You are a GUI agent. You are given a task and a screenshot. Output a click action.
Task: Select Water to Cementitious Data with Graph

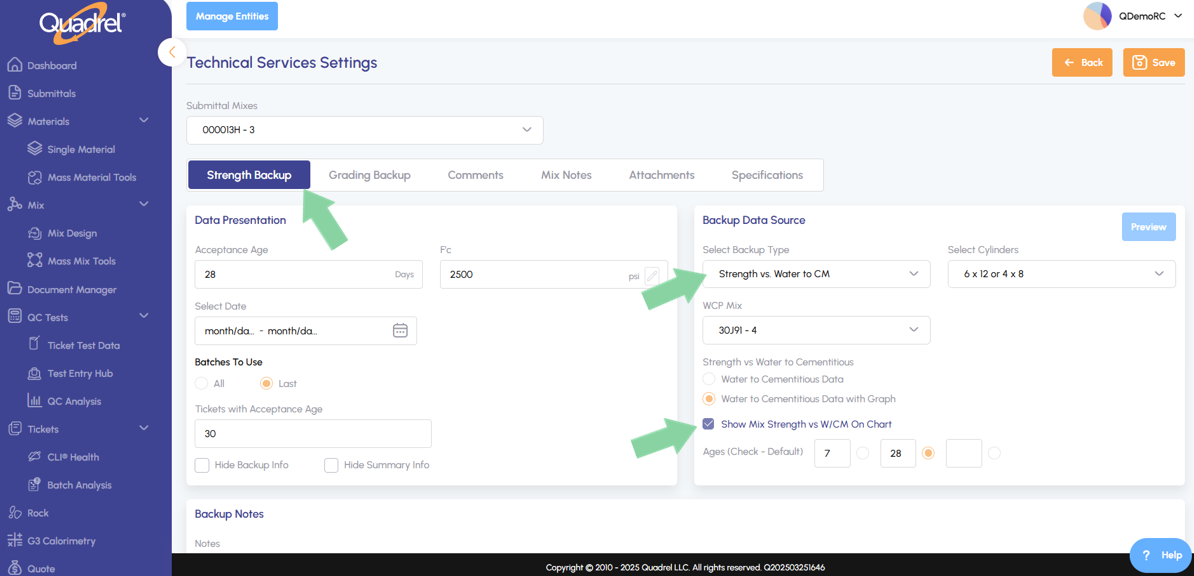[x=709, y=398]
